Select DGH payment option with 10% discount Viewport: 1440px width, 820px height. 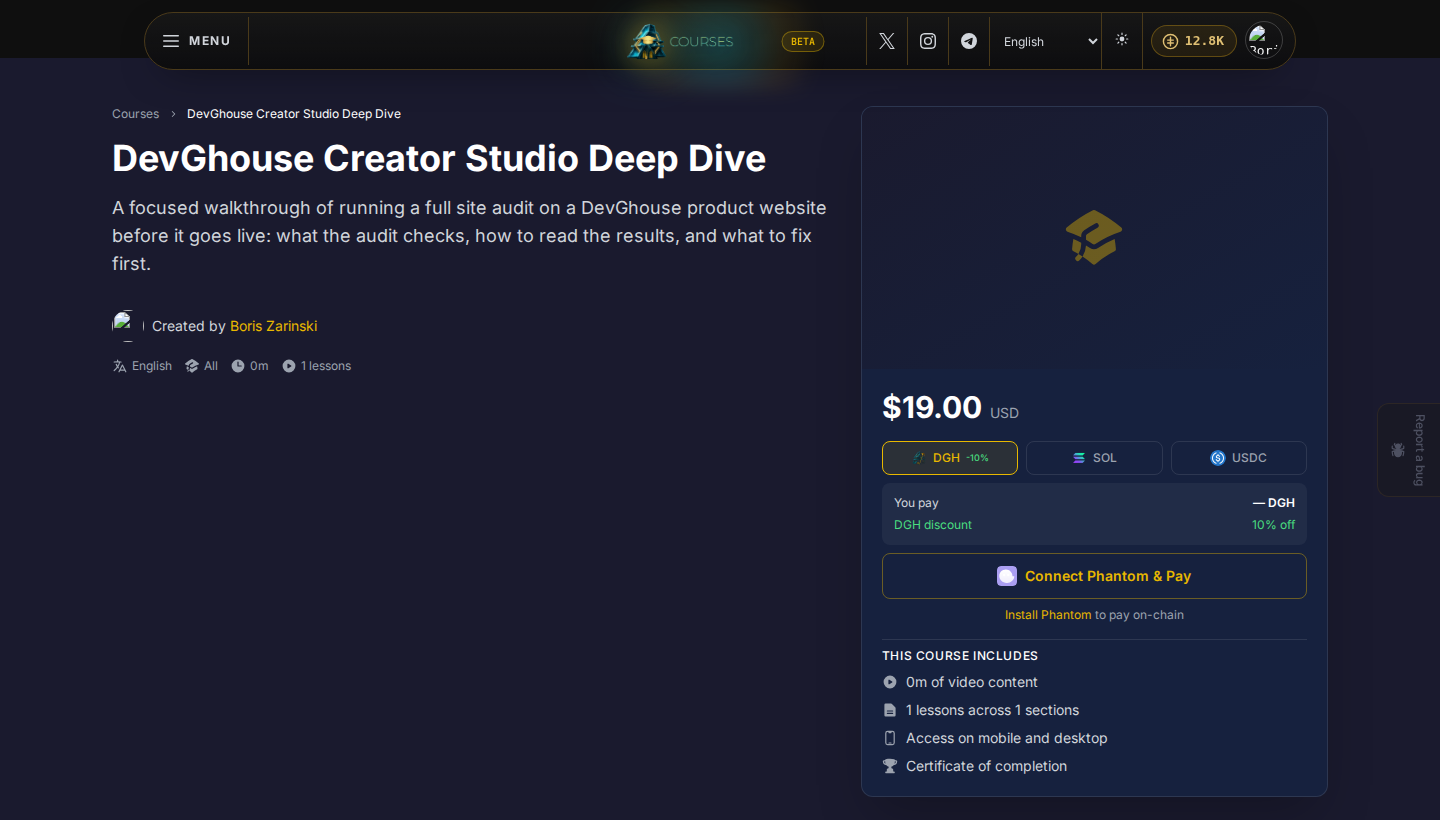(x=950, y=458)
